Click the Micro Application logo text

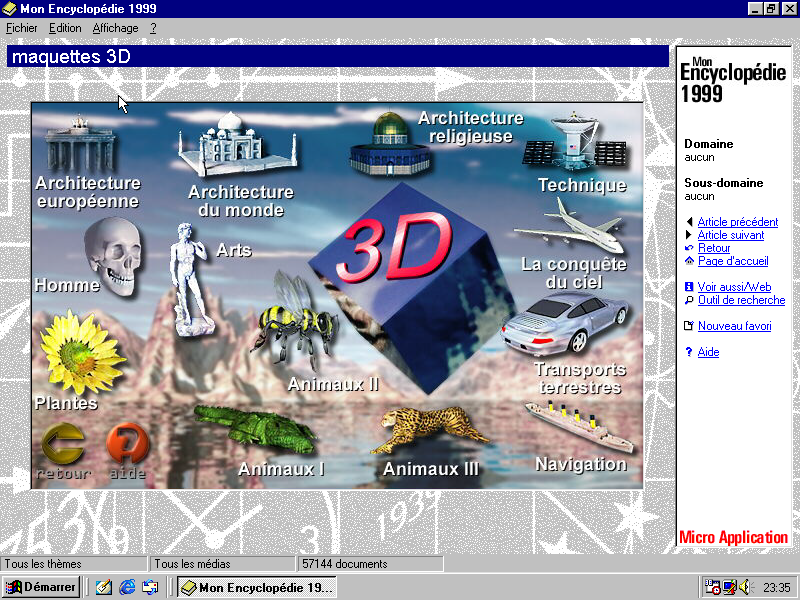click(x=733, y=537)
